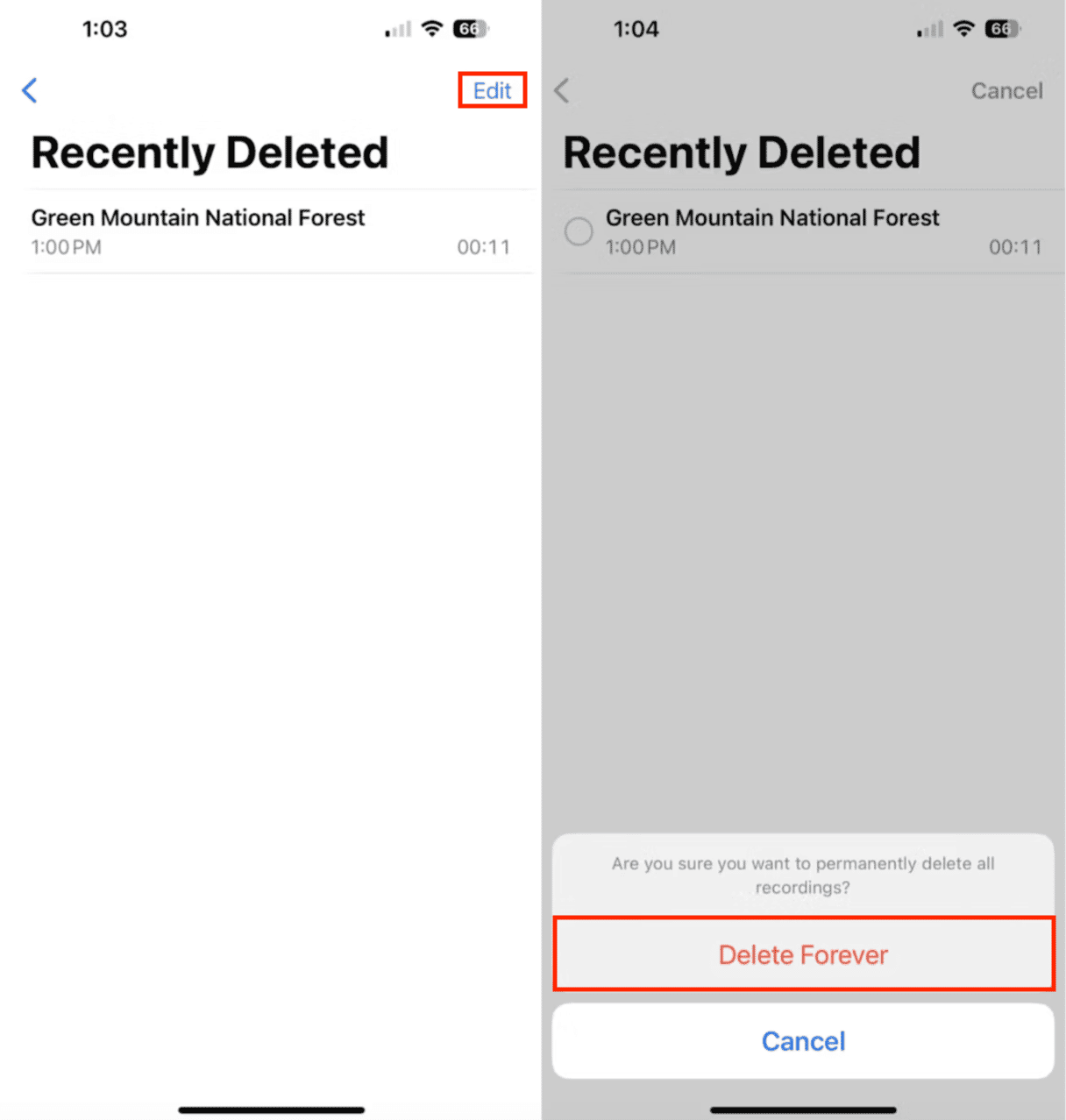Click the cellular signal bars beside 1:03

(x=397, y=31)
